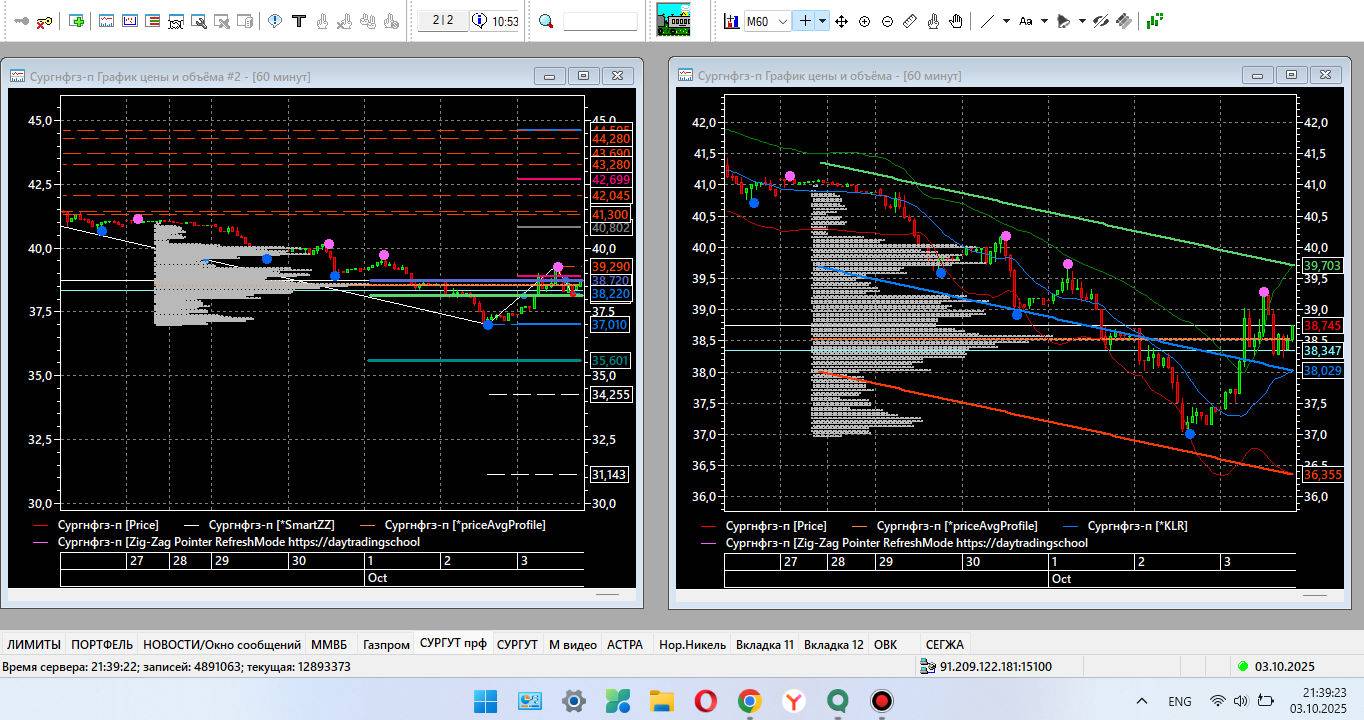Switch to the Газпром tab

(386, 645)
